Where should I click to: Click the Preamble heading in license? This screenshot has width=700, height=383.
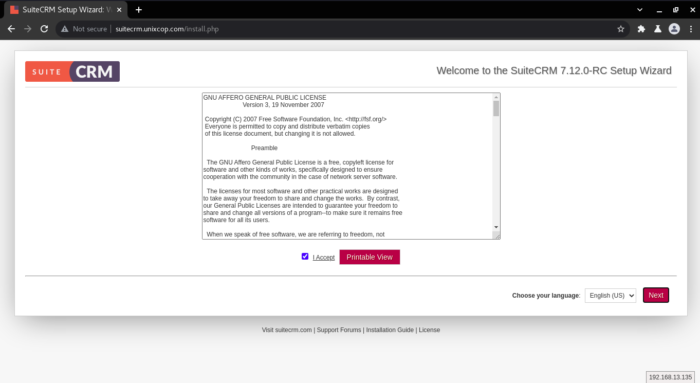[264, 148]
